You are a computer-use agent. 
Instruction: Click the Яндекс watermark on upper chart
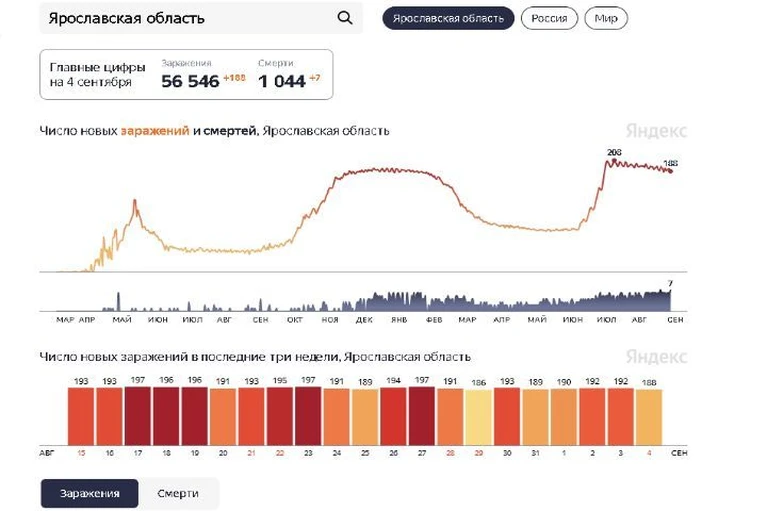coord(656,131)
